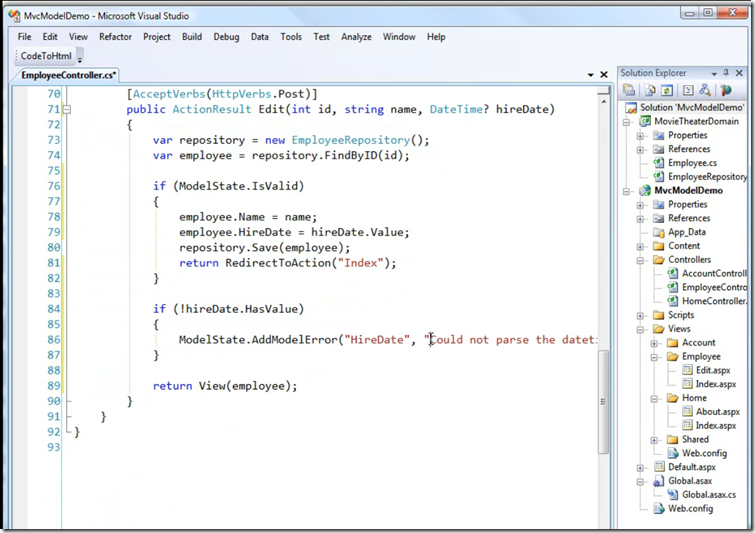Open the active files dropdown arrow beside editor tabs
Viewport: 755px width, 533px height.
tap(590, 75)
